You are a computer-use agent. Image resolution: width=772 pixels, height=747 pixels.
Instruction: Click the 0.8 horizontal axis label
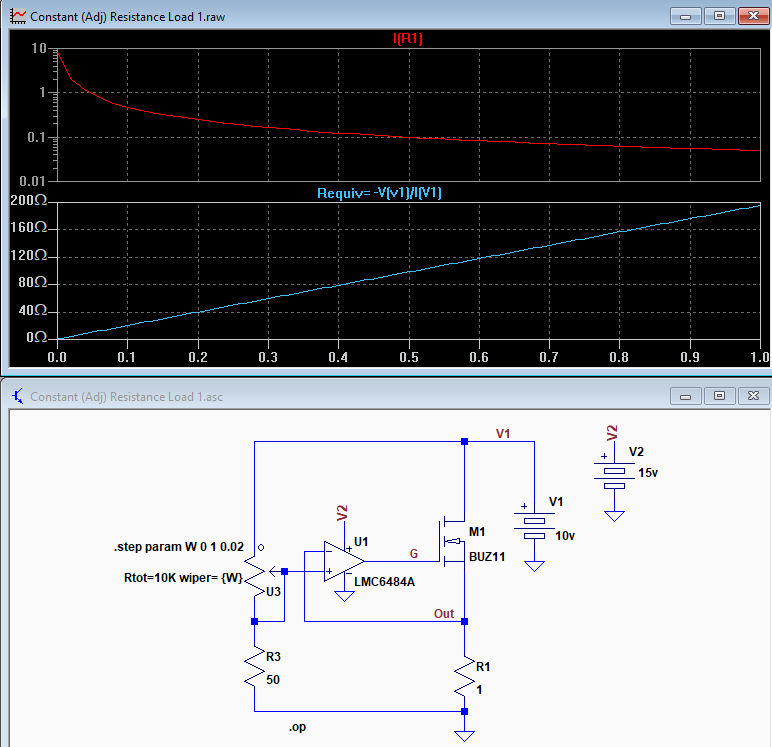[x=619, y=357]
